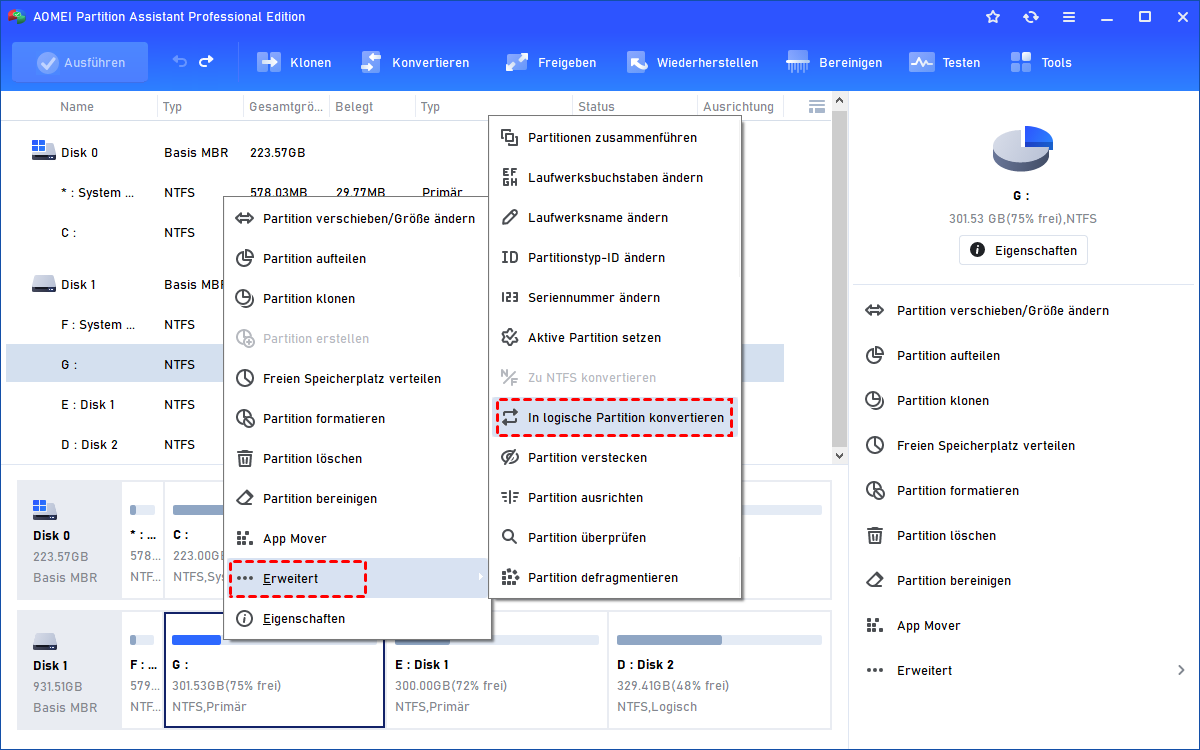The width and height of the screenshot is (1200, 750).
Task: Select the Disk 1 row in list
Action: 115,285
